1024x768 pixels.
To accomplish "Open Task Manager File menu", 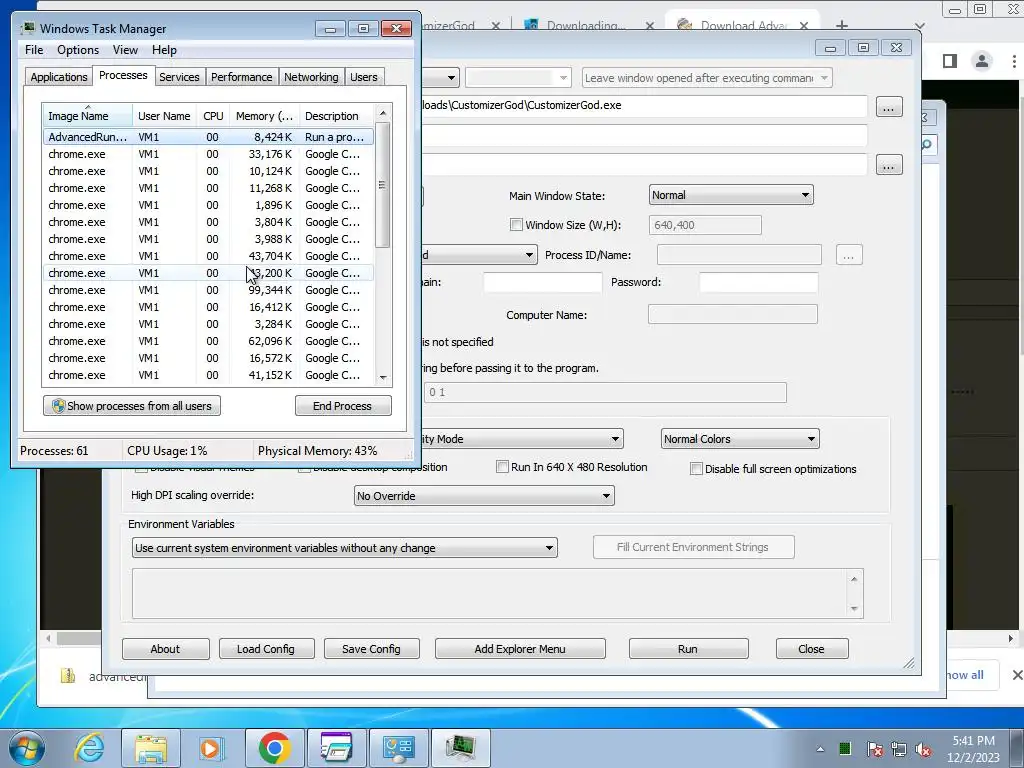I will point(34,50).
